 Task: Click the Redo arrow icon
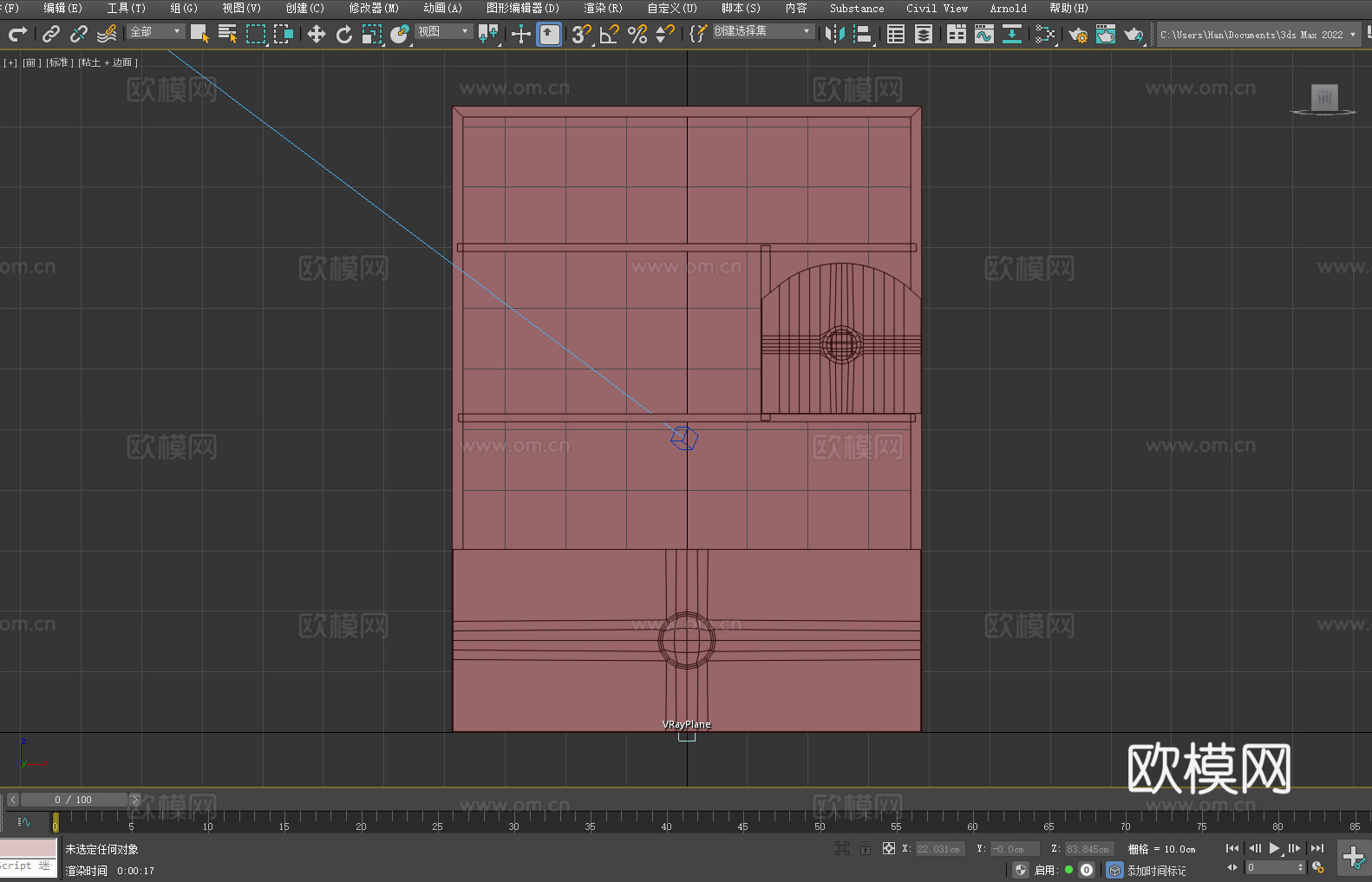[x=17, y=34]
